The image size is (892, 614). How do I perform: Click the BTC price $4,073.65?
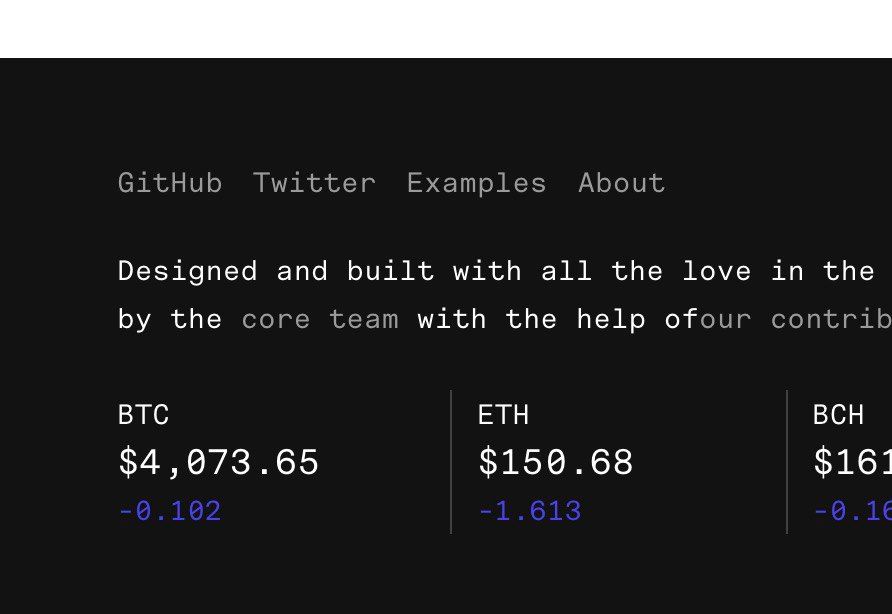click(x=218, y=462)
